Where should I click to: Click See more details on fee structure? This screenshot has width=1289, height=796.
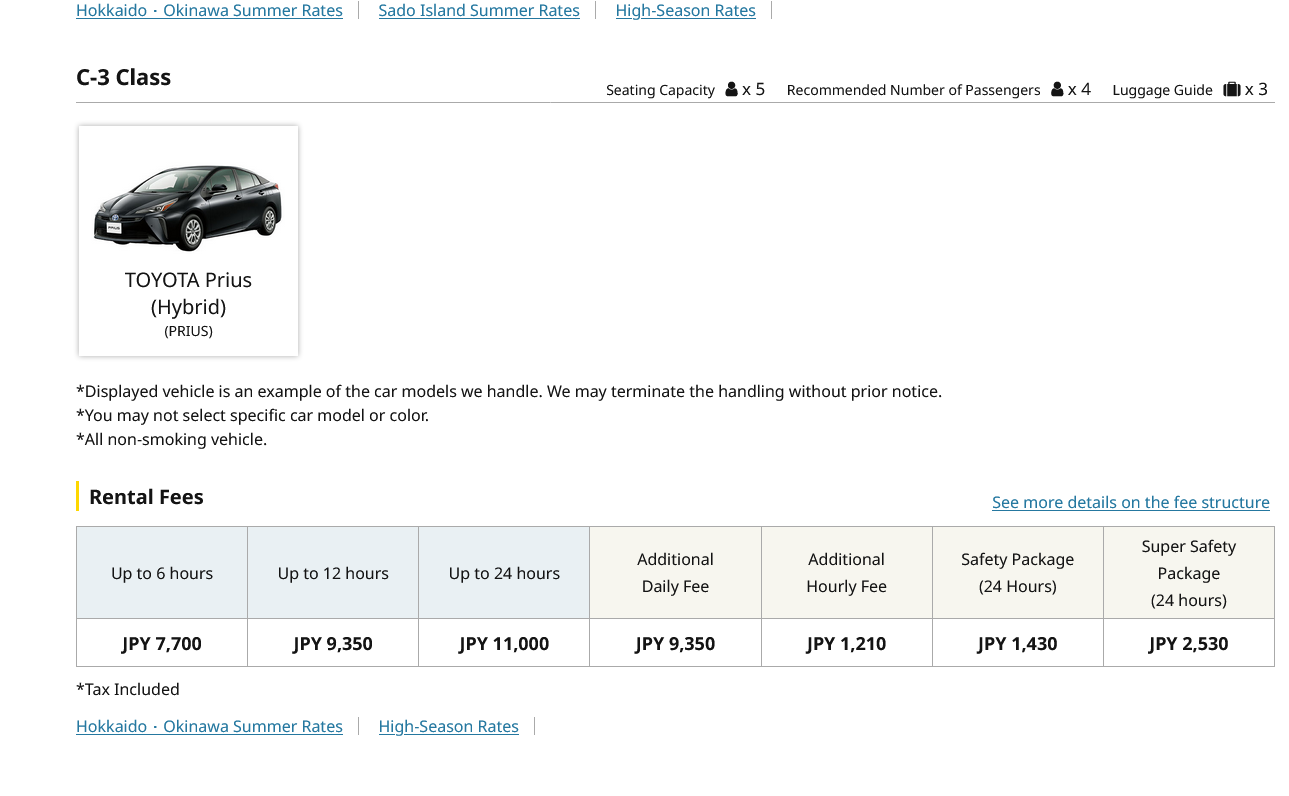[1130, 502]
